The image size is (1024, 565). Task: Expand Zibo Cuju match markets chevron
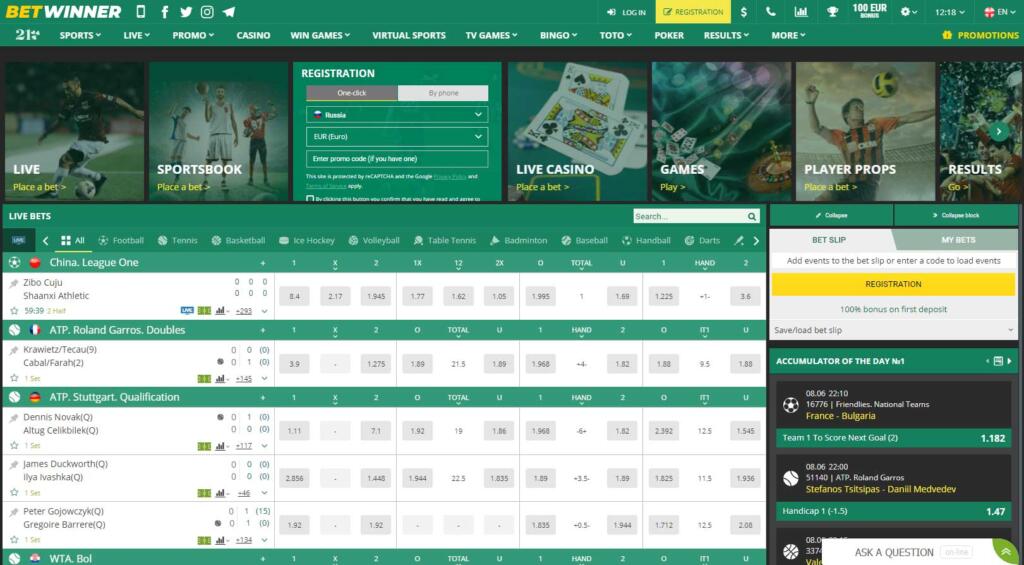[264, 311]
